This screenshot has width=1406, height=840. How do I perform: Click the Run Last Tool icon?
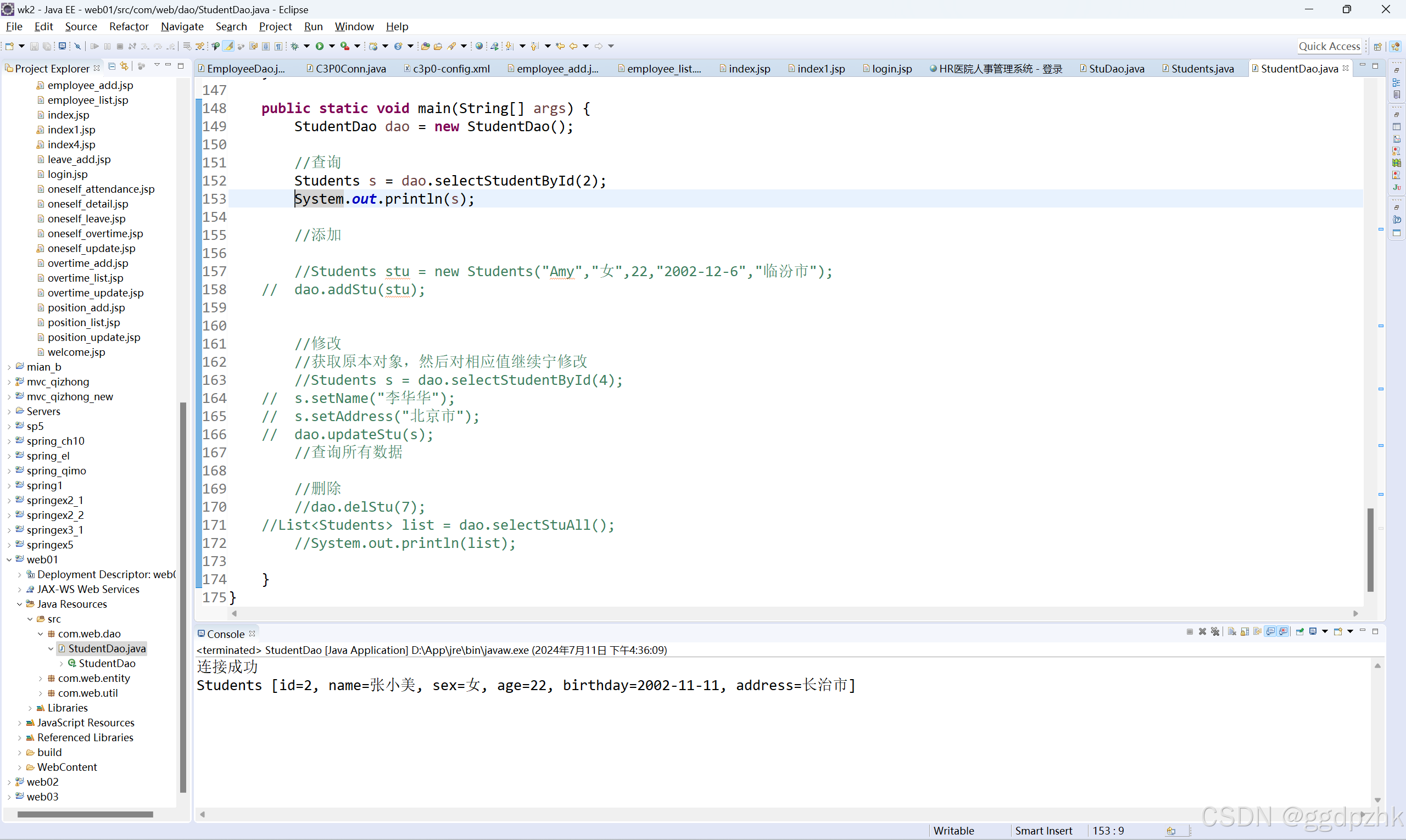click(345, 47)
